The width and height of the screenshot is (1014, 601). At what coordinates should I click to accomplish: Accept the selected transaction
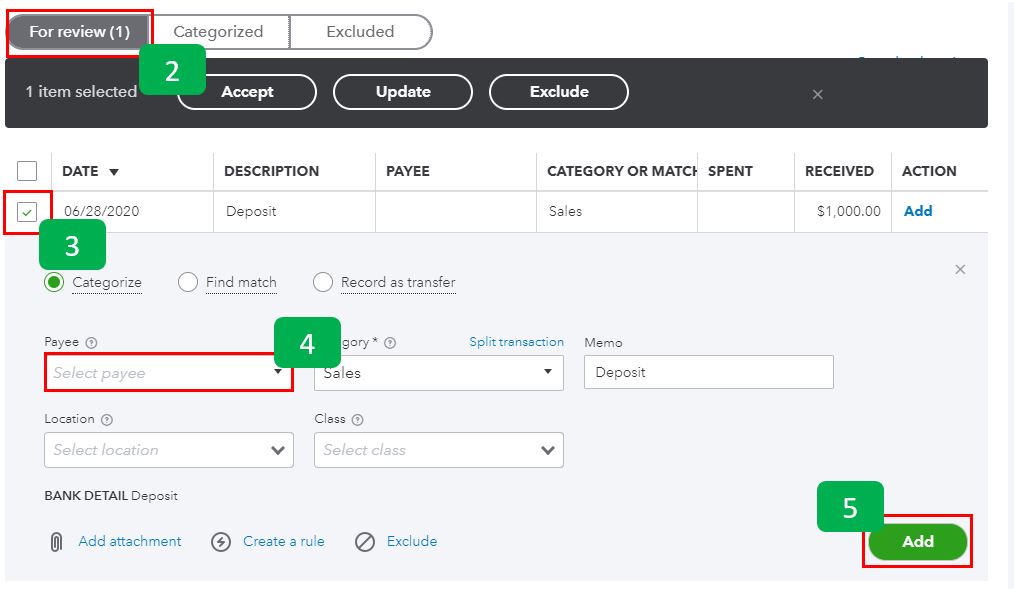point(246,91)
